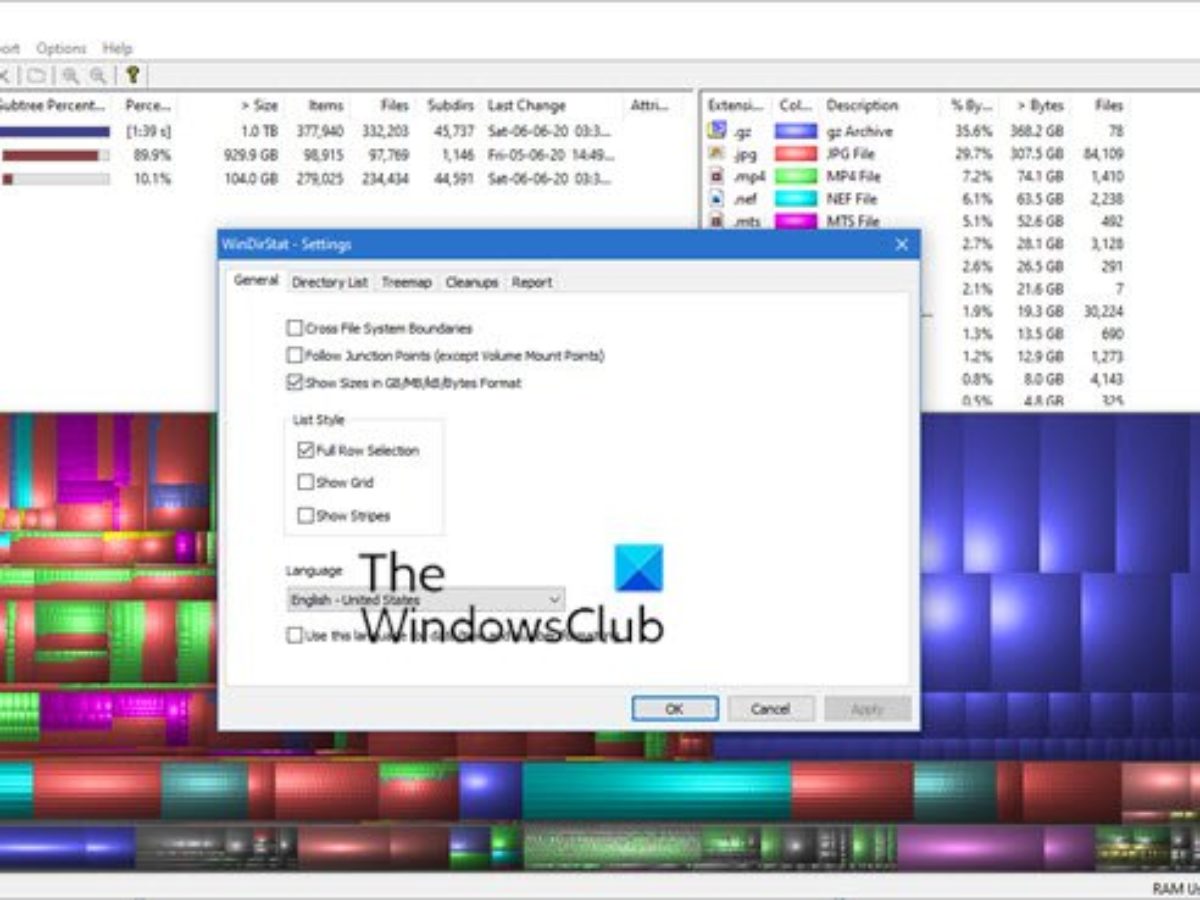The height and width of the screenshot is (900, 1200).
Task: Sort by the Items column header
Action: pos(326,105)
